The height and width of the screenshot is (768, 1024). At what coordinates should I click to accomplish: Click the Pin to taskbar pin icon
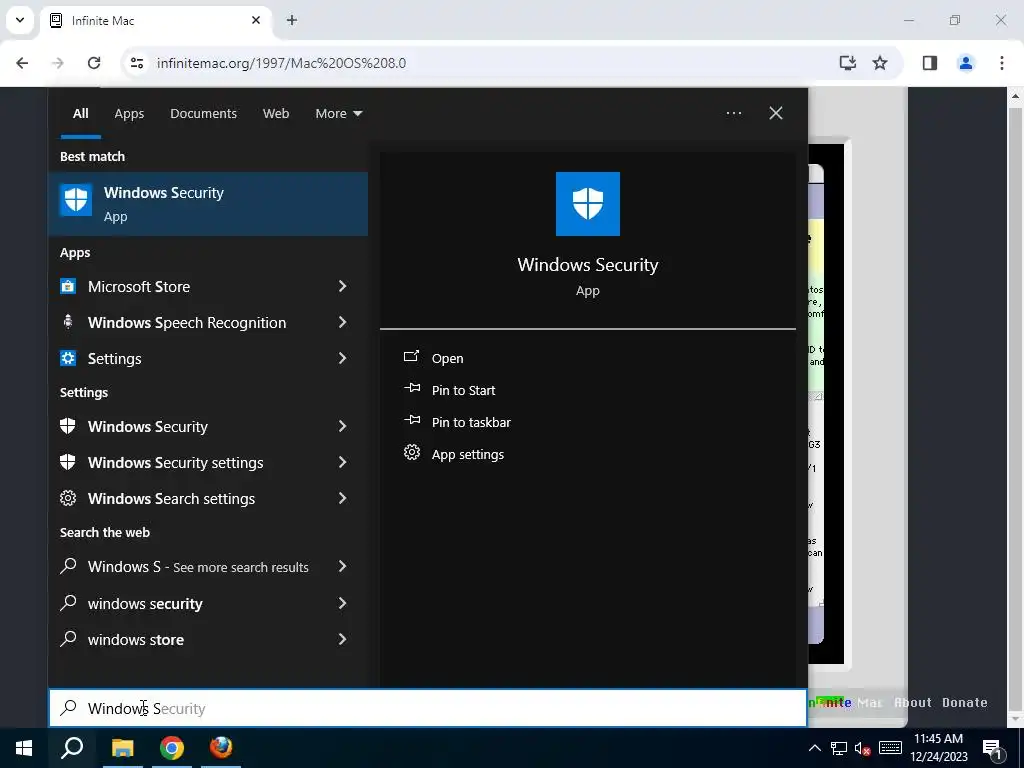point(411,421)
